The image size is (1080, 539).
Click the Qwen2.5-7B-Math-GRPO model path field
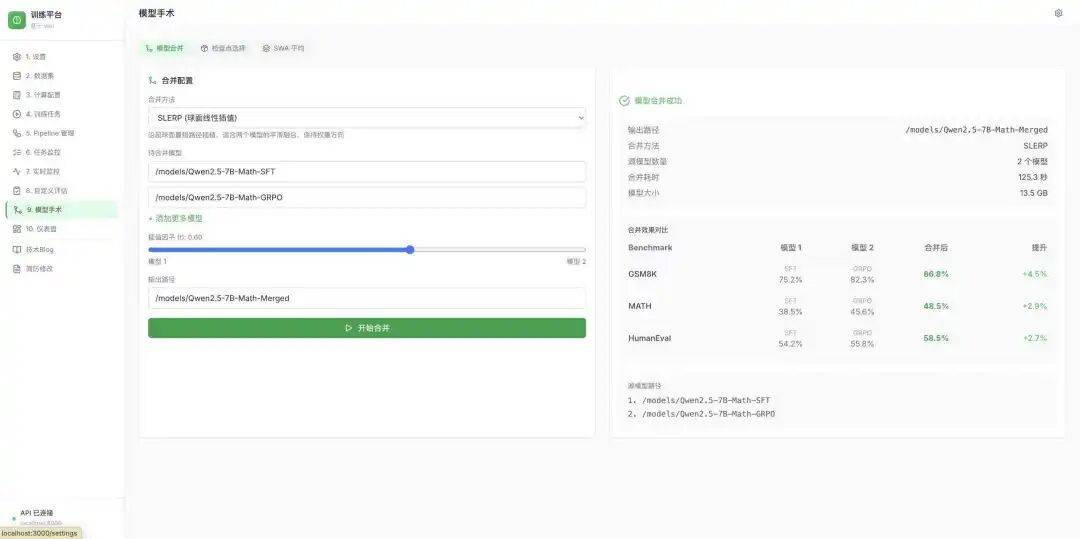pyautogui.click(x=366, y=198)
